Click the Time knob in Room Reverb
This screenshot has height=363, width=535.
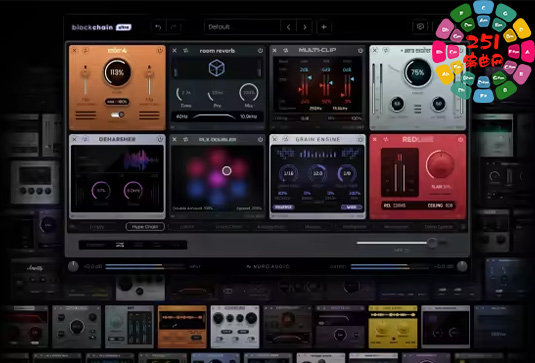pyautogui.click(x=186, y=93)
